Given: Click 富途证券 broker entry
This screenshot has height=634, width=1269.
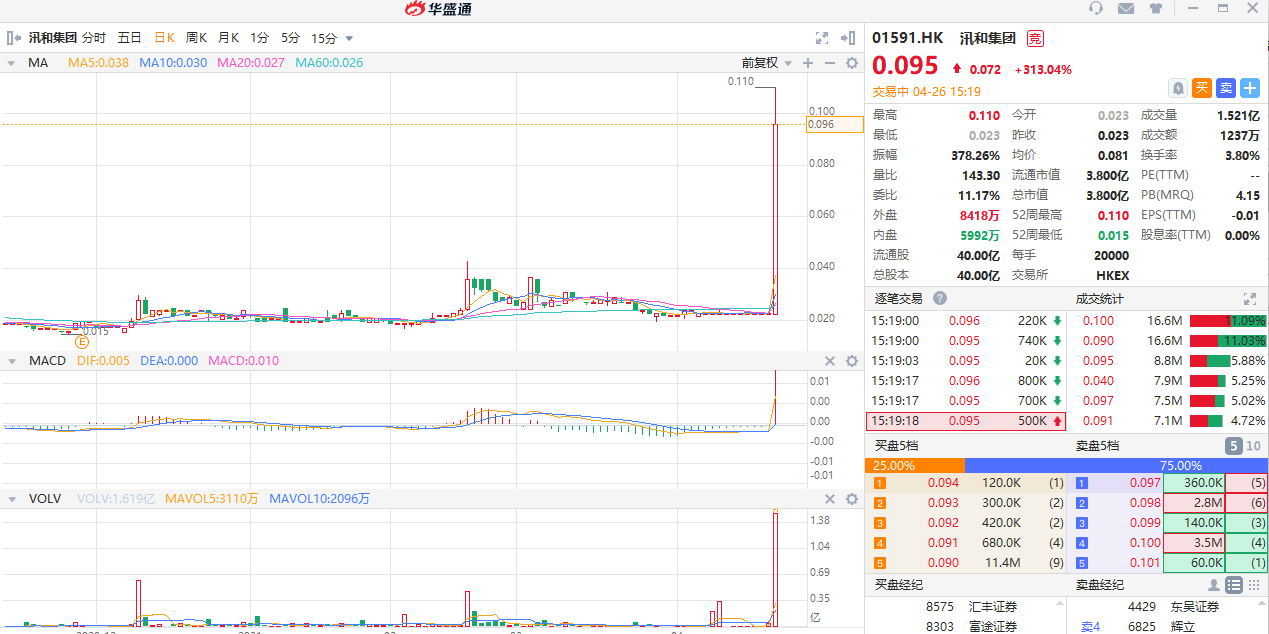Looking at the screenshot, I should click(x=995, y=626).
